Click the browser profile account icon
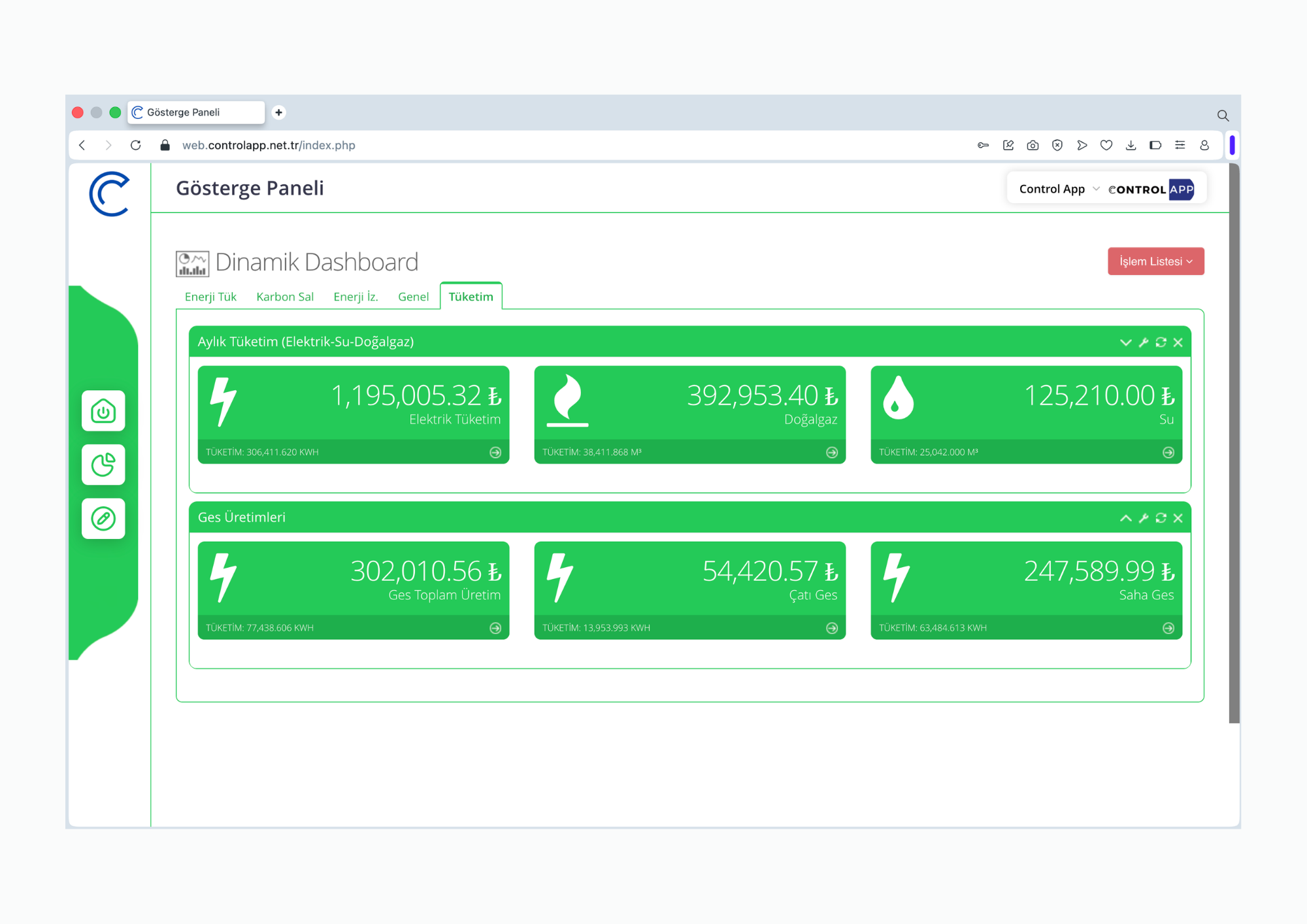The width and height of the screenshot is (1307, 924). point(1204,145)
